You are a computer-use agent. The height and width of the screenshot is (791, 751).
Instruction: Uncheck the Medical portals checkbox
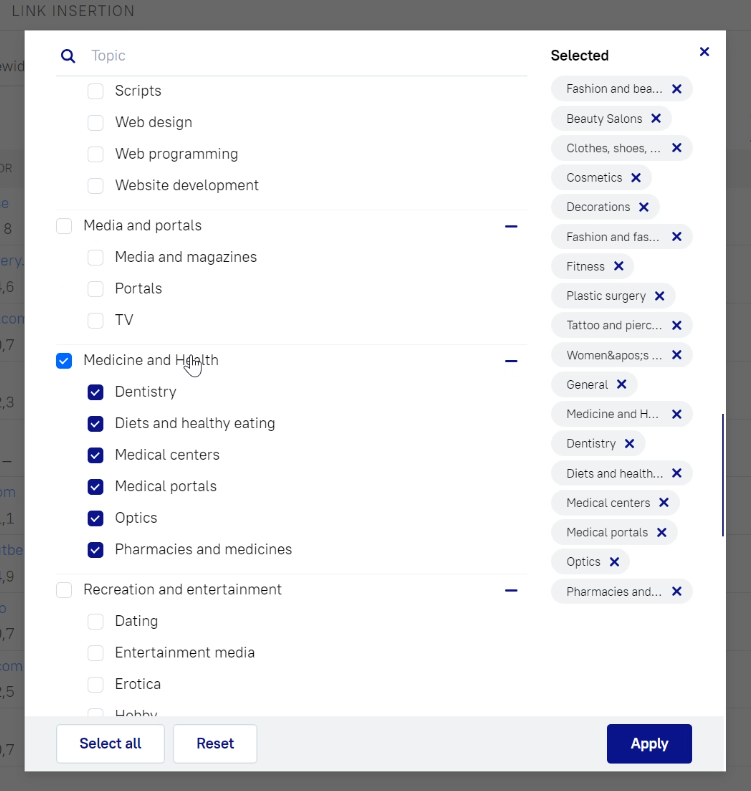click(95, 487)
